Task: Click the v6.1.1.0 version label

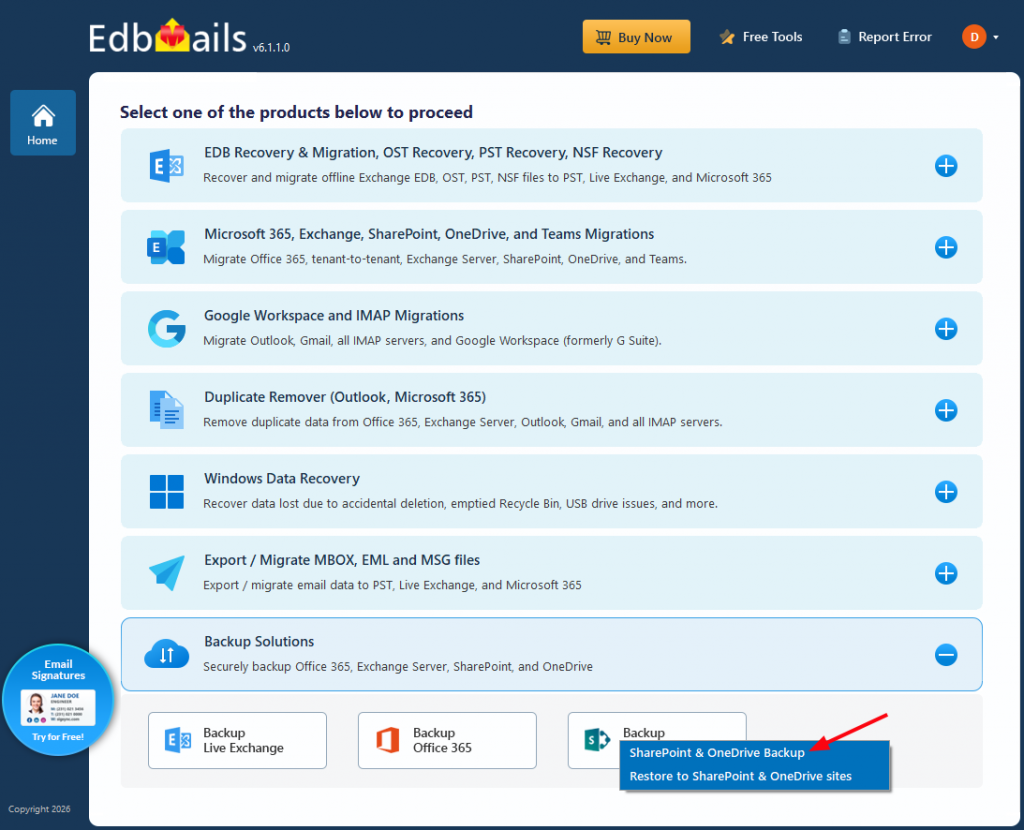Action: tap(271, 48)
